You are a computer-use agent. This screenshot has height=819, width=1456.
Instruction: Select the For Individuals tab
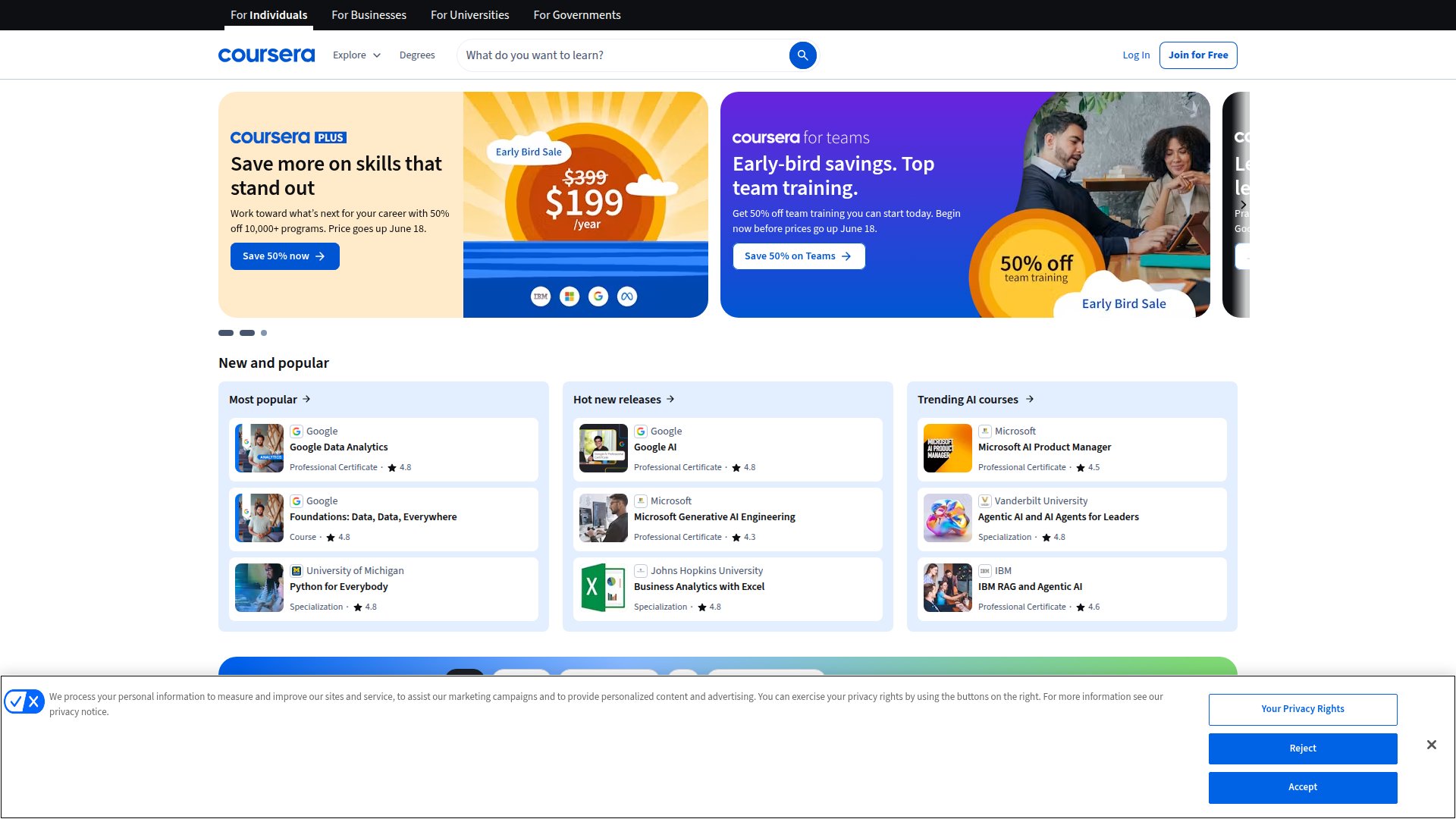click(268, 15)
